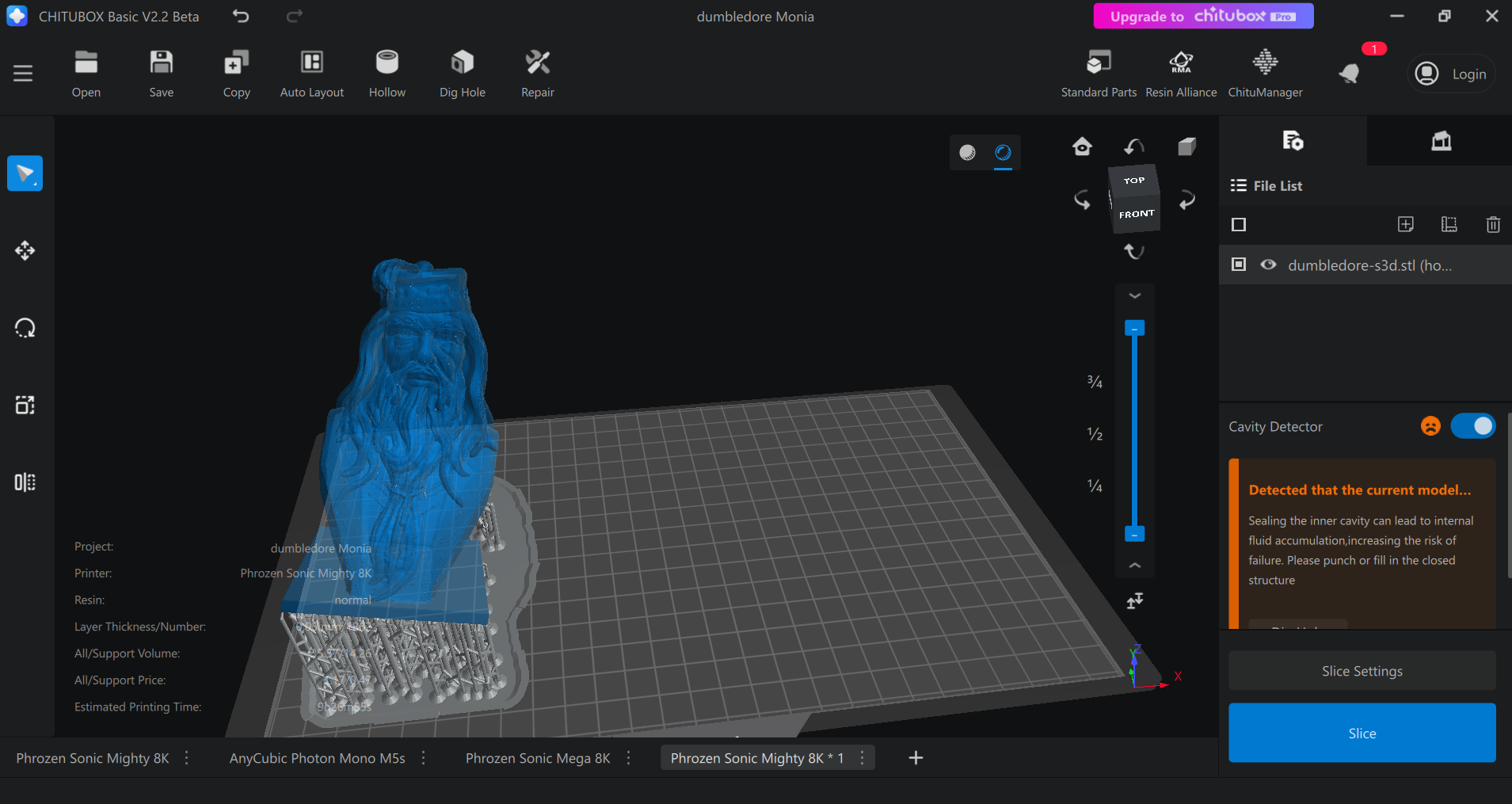Image resolution: width=1512 pixels, height=804 pixels.
Task: Open options menu for Phrozen Sonic Mighty 8K * 1 tab
Action: [863, 758]
